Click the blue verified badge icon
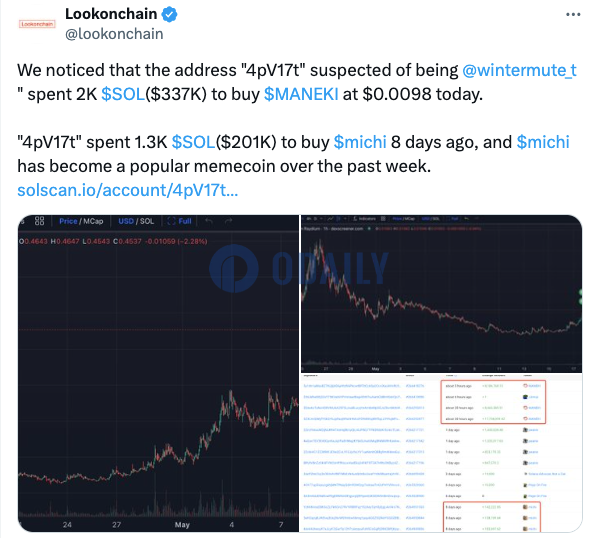The height and width of the screenshot is (538, 598). pos(169,14)
